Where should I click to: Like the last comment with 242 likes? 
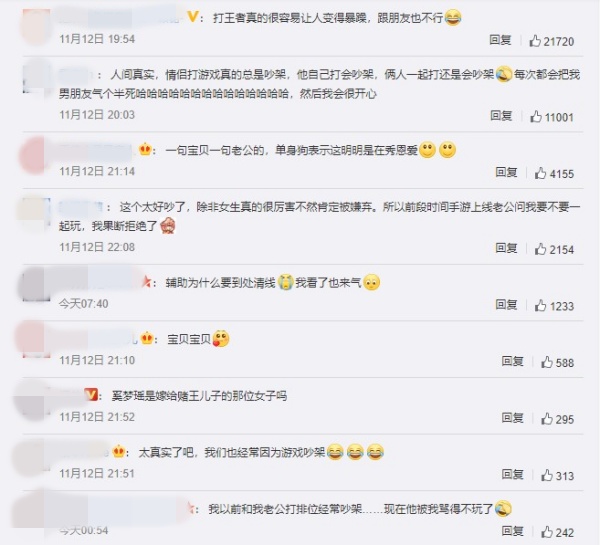[x=547, y=532]
